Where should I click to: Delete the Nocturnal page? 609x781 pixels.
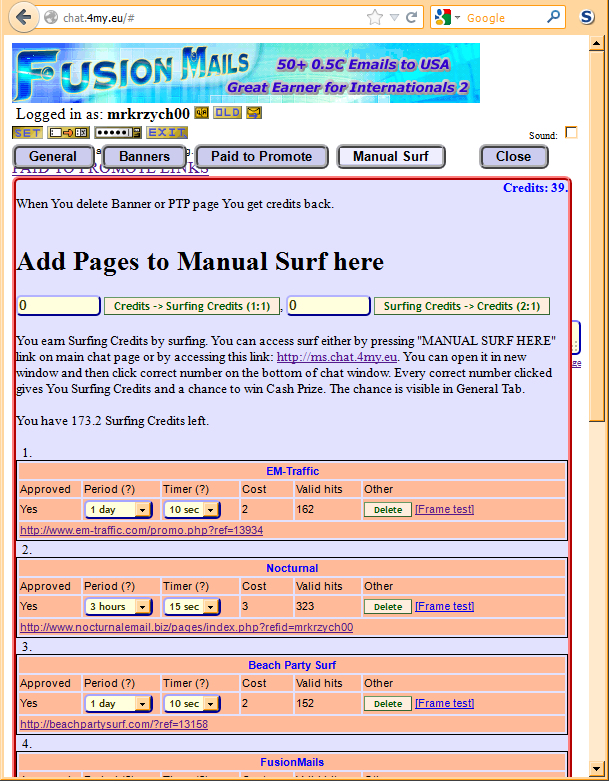coord(387,607)
